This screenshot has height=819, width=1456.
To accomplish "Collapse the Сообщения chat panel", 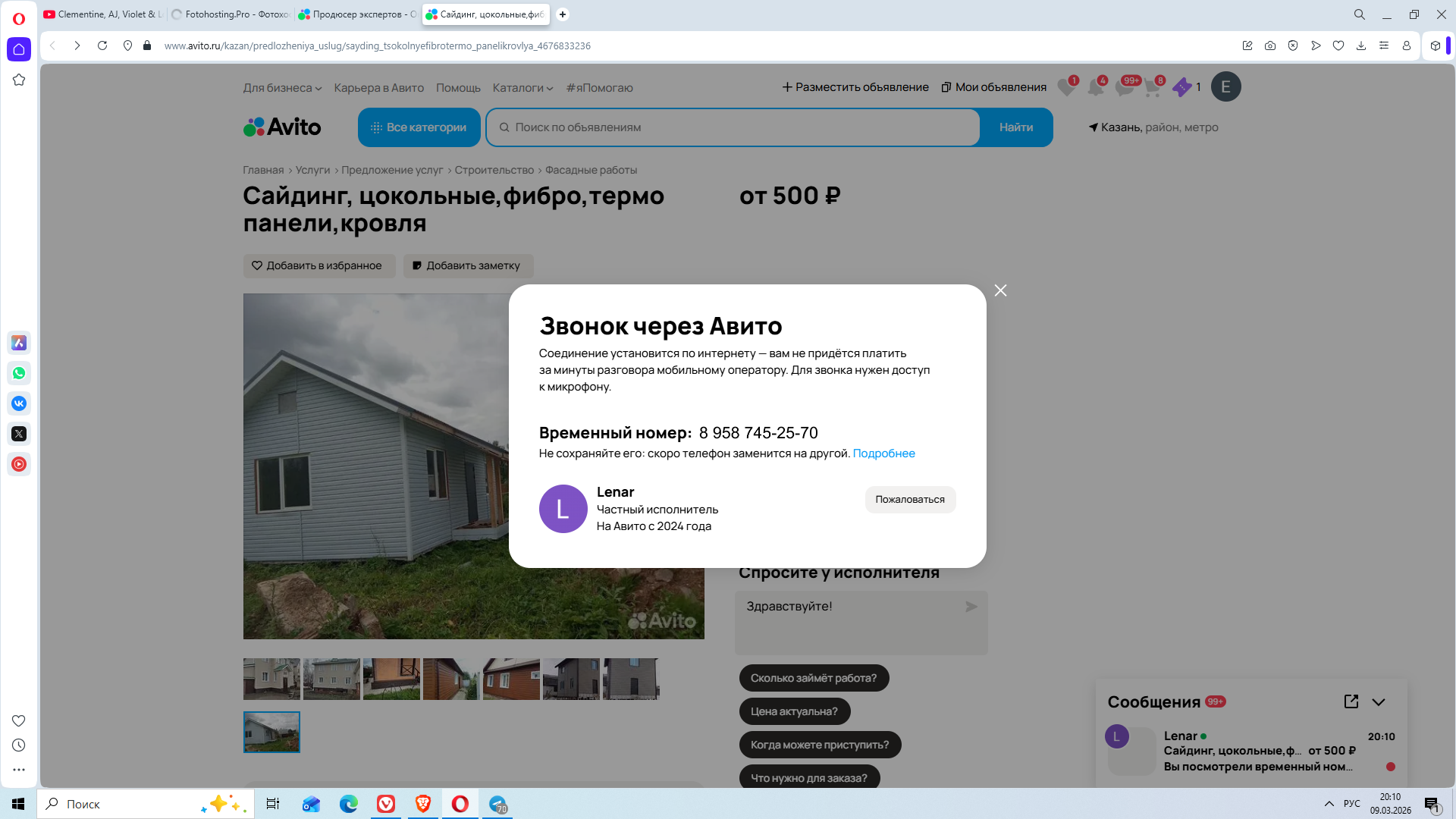I will pyautogui.click(x=1379, y=701).
